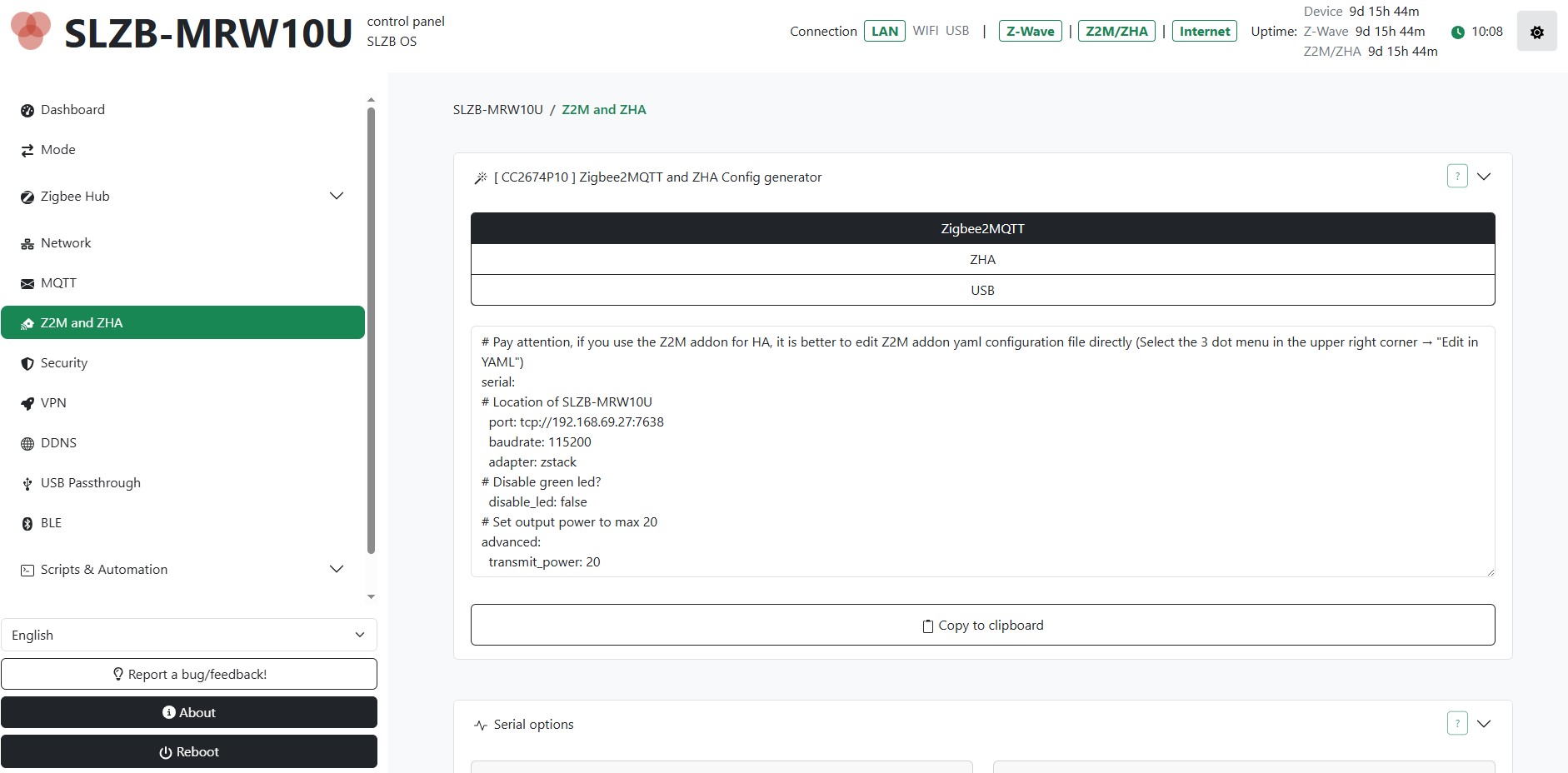
Task: Click the sidebar scroll-up arrow
Action: tap(371, 100)
